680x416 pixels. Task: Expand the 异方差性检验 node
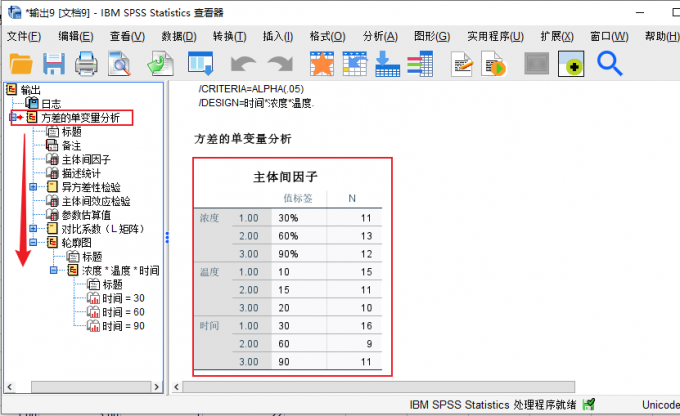(33, 187)
